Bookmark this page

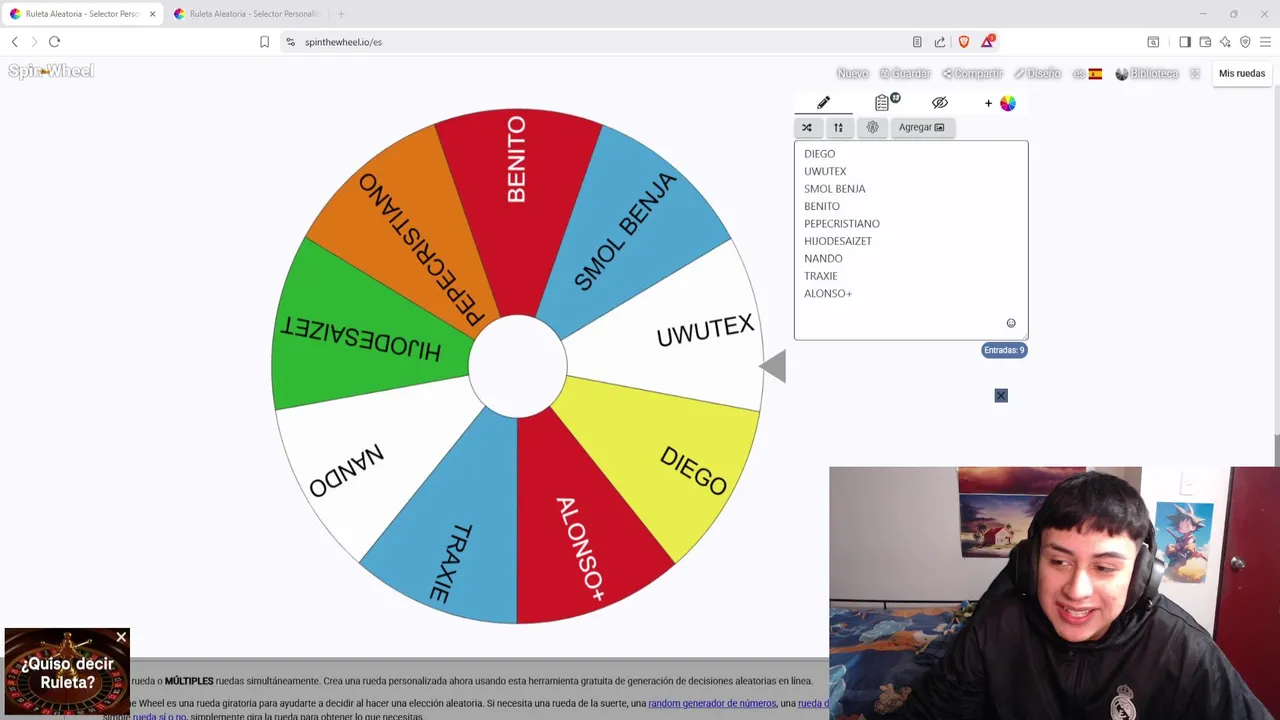pyautogui.click(x=264, y=42)
